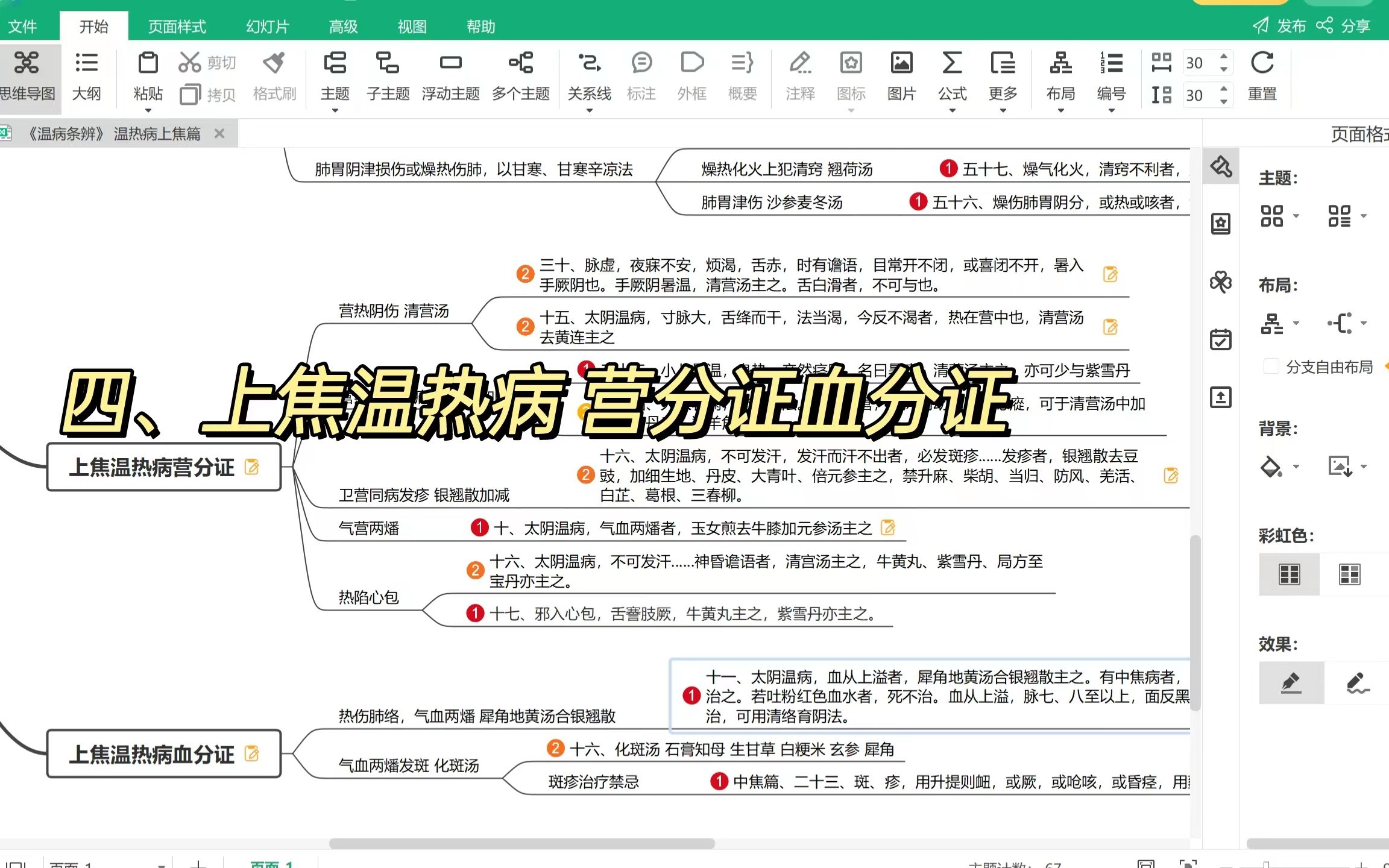
Task: Click the copy (拷贝) icon
Action: click(190, 95)
